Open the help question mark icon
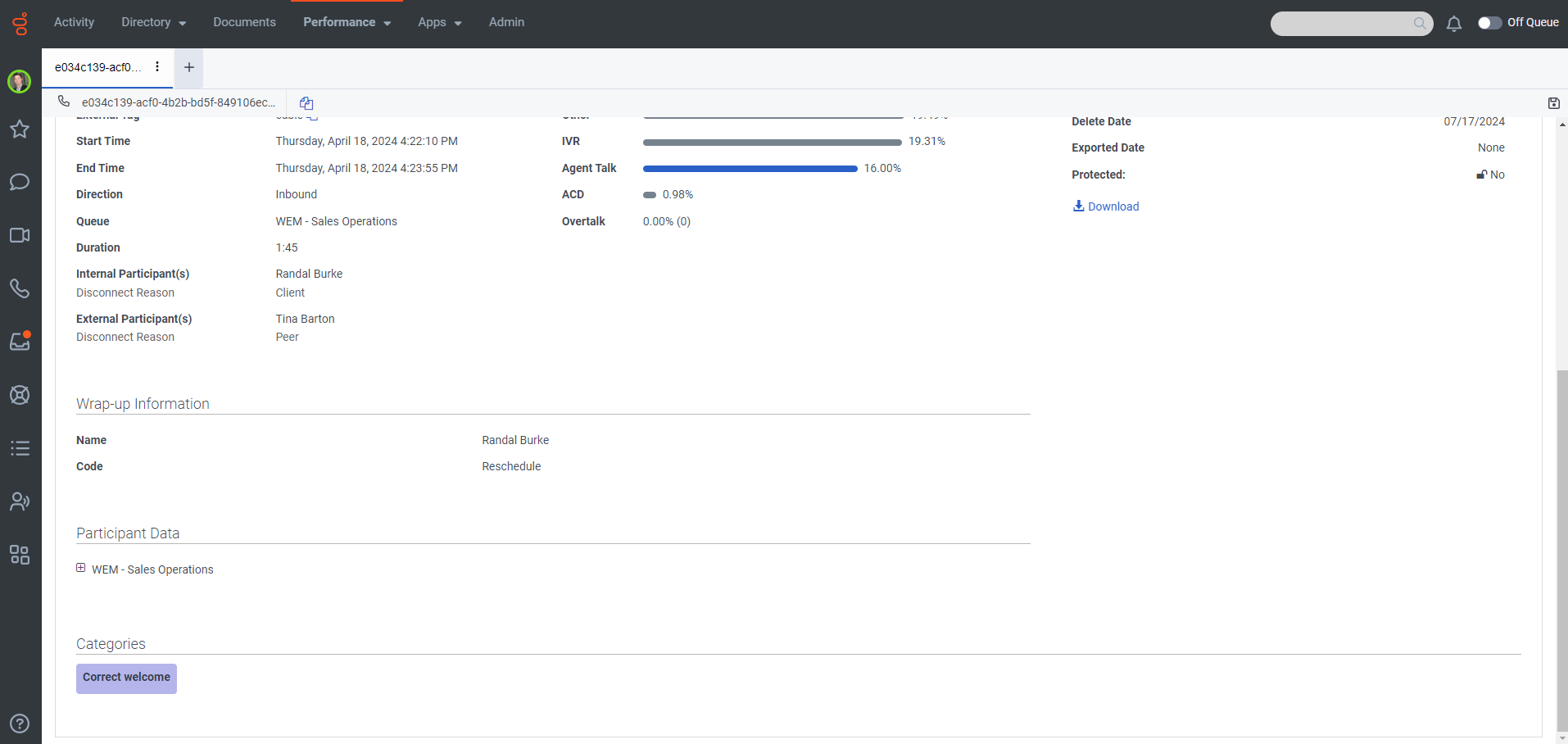 coord(20,724)
